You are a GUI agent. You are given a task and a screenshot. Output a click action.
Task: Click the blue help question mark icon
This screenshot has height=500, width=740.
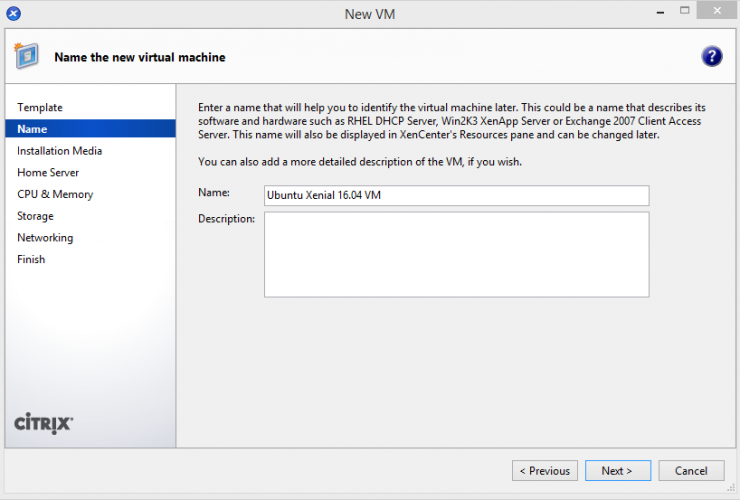click(711, 57)
